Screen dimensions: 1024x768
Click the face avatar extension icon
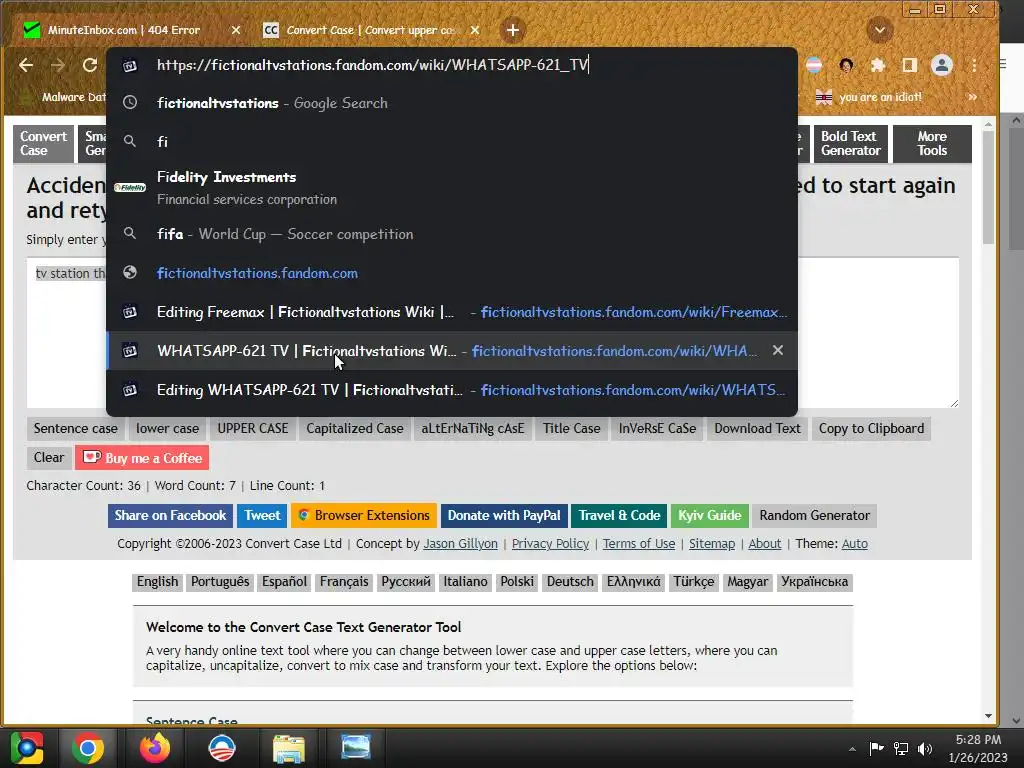coord(846,65)
